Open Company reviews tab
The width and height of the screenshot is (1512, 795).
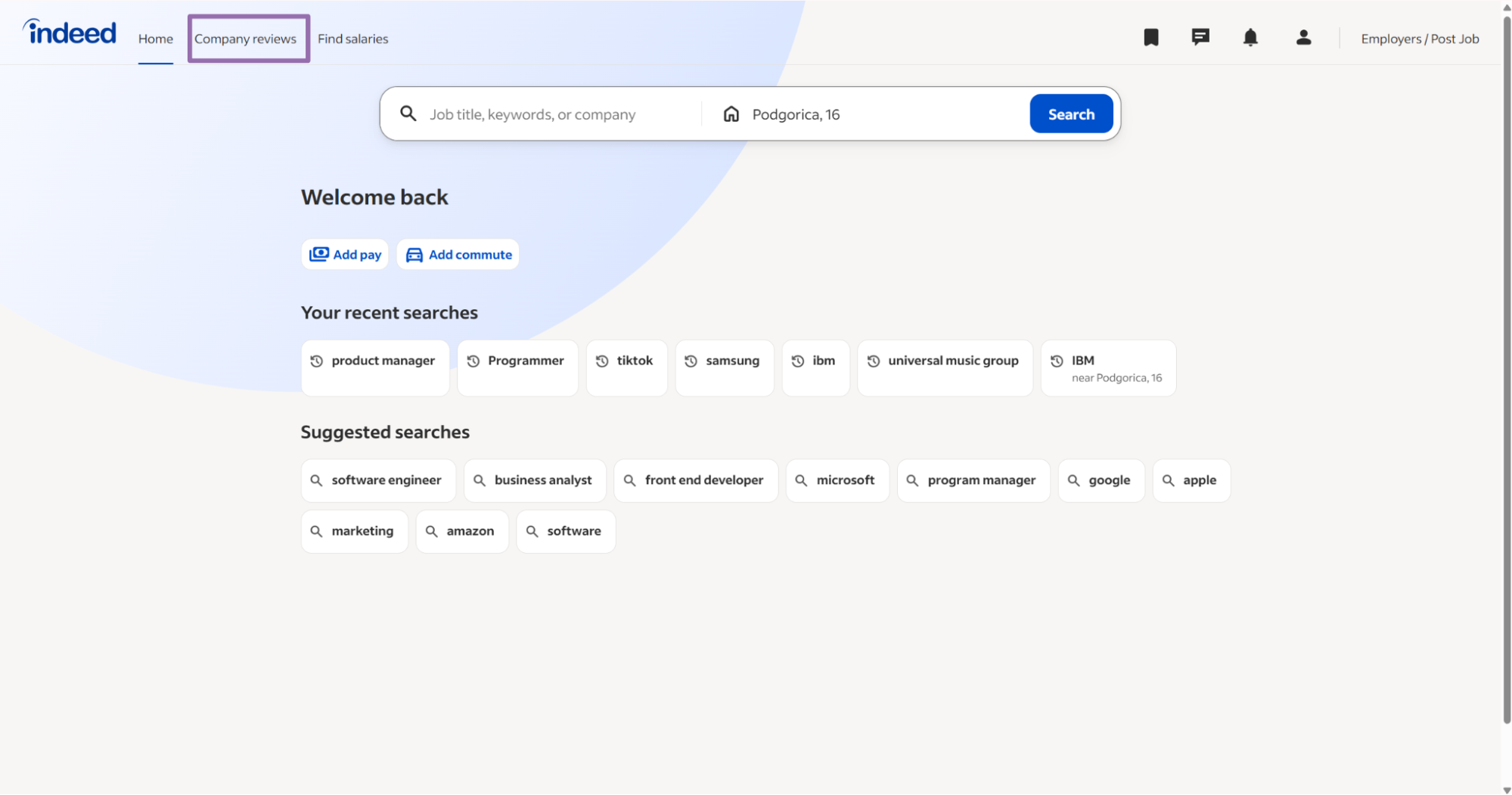click(x=245, y=39)
